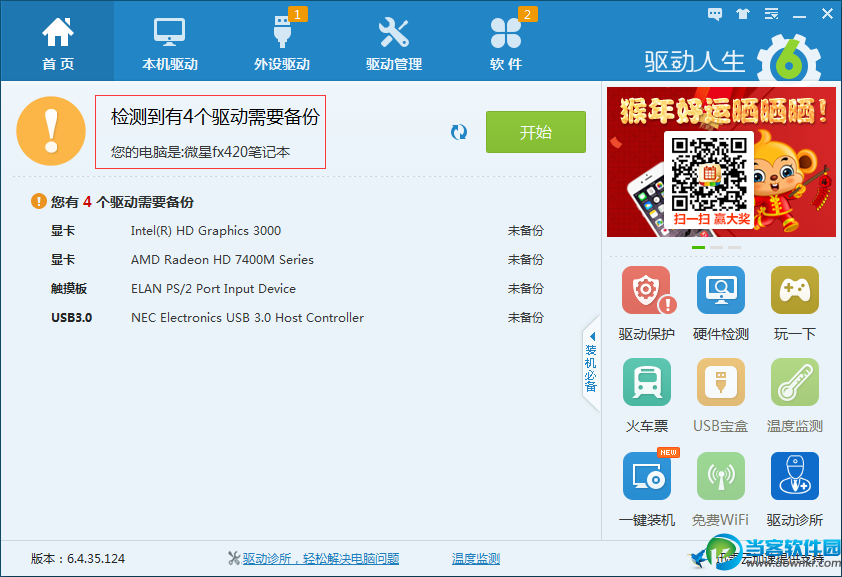Click the 驱动诊所，轻松解决电脑问题 link
The image size is (842, 577).
[x=320, y=559]
